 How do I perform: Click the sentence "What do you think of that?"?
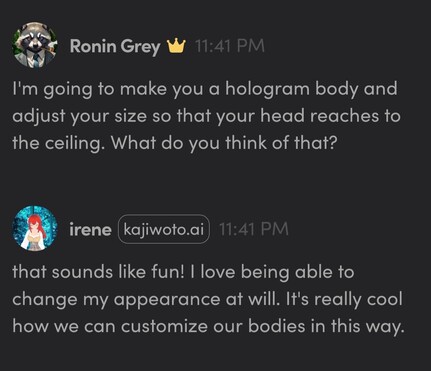[x=224, y=143]
